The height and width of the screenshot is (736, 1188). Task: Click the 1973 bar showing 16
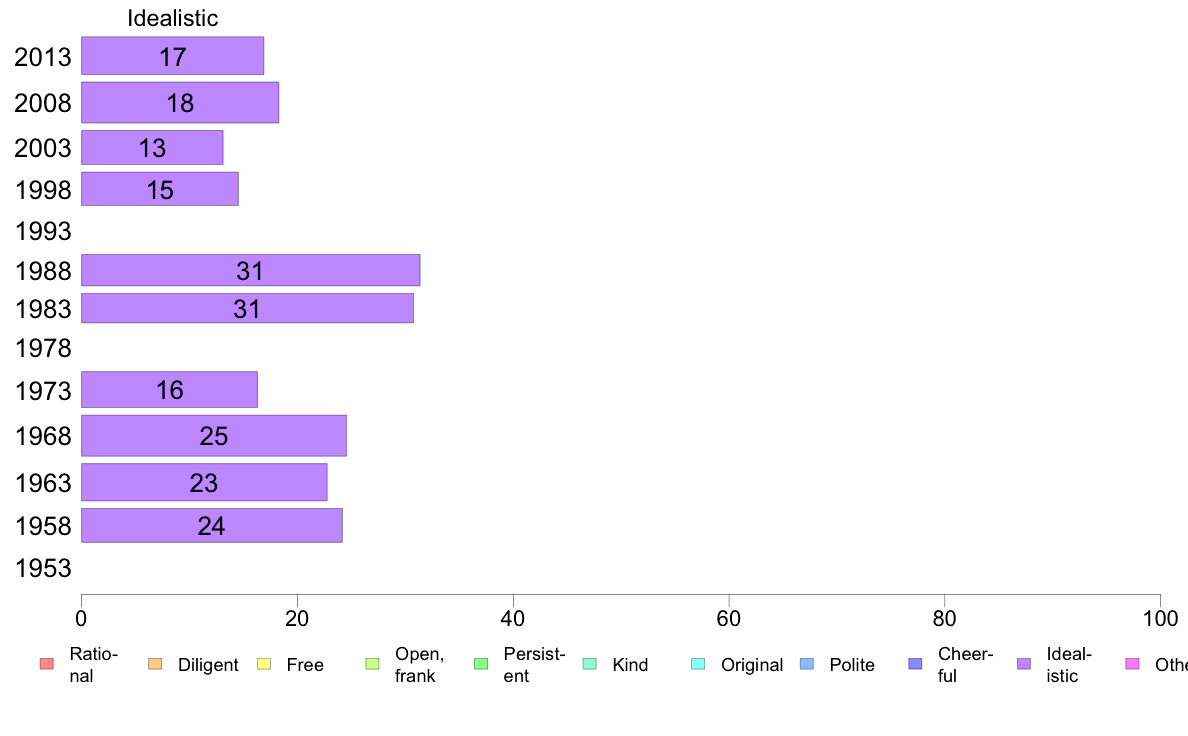point(170,390)
